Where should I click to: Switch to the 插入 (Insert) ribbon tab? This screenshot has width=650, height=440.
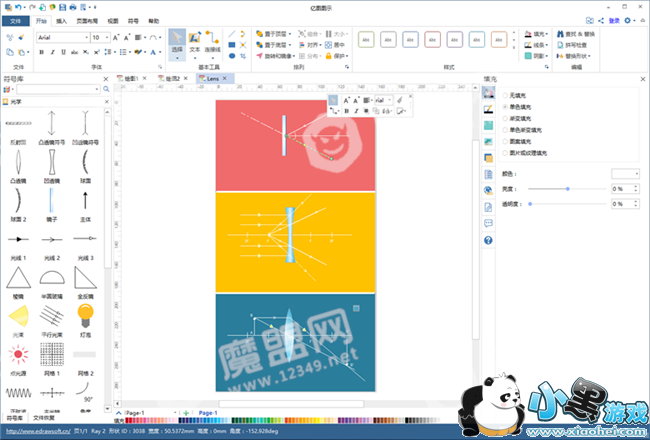pos(61,21)
